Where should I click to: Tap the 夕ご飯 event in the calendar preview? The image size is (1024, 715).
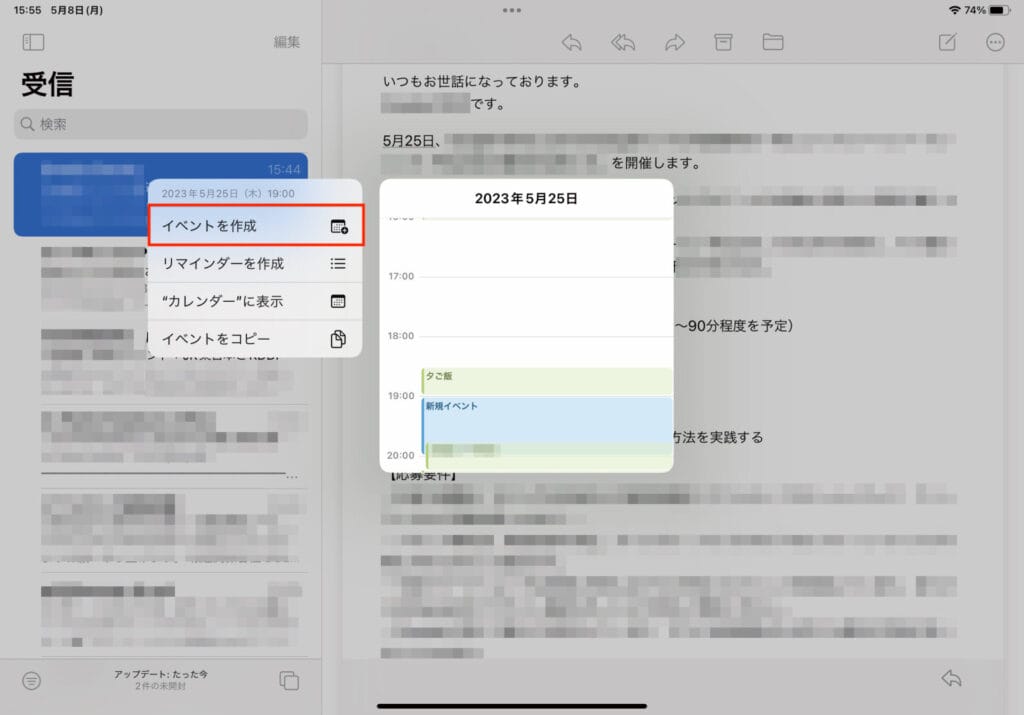click(x=546, y=380)
